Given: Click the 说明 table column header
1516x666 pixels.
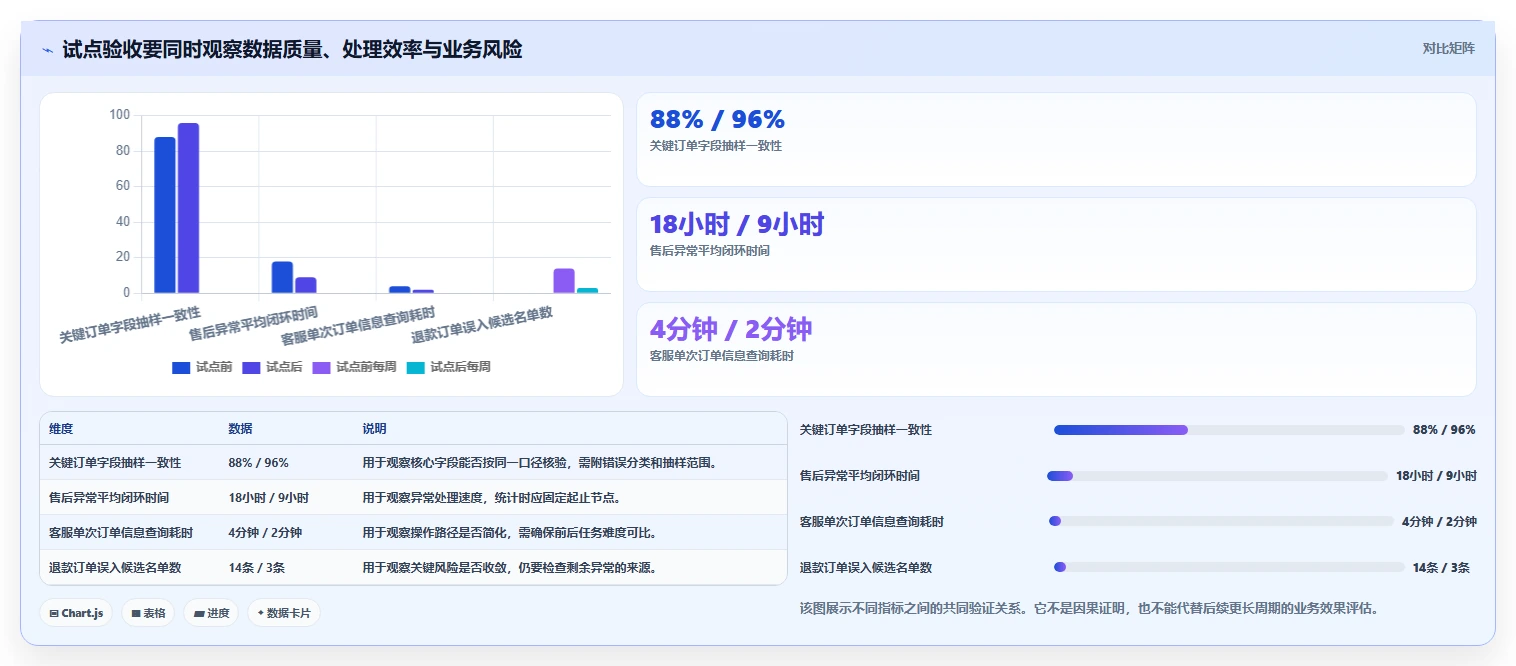Looking at the screenshot, I should (374, 428).
